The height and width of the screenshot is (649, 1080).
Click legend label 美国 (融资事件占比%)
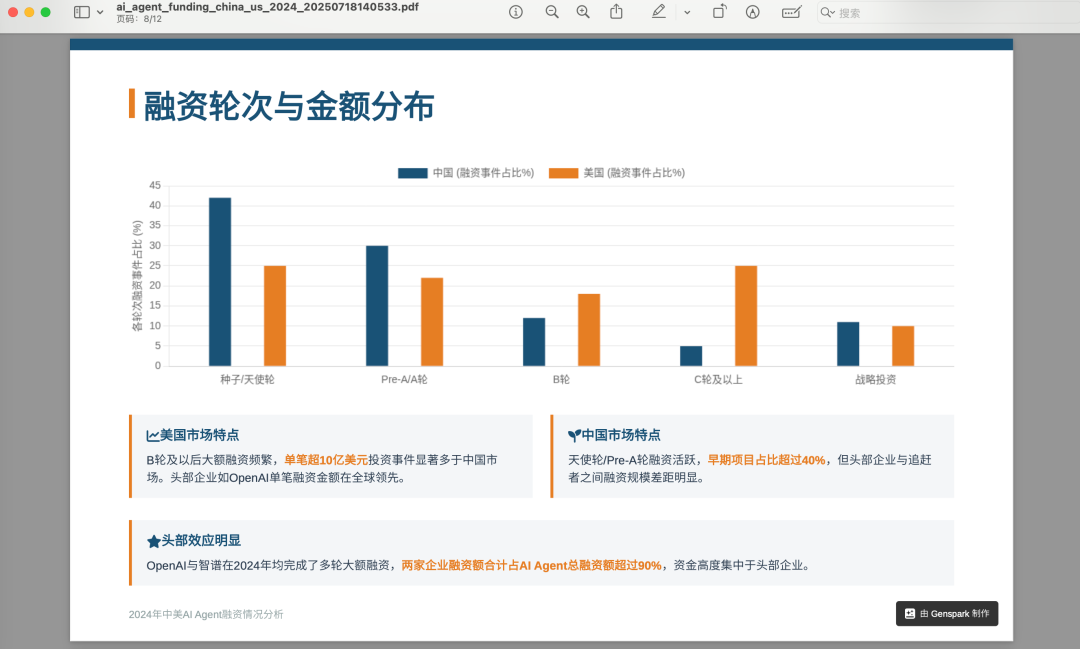(634, 173)
